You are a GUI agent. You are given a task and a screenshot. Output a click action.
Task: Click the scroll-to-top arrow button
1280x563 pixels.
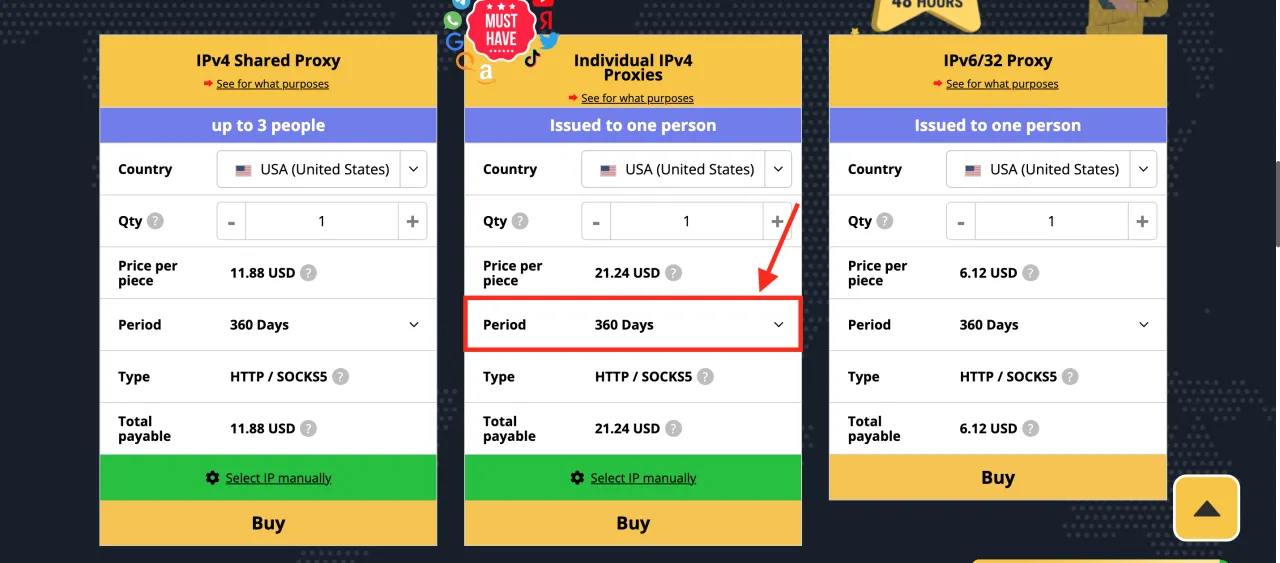[1206, 509]
